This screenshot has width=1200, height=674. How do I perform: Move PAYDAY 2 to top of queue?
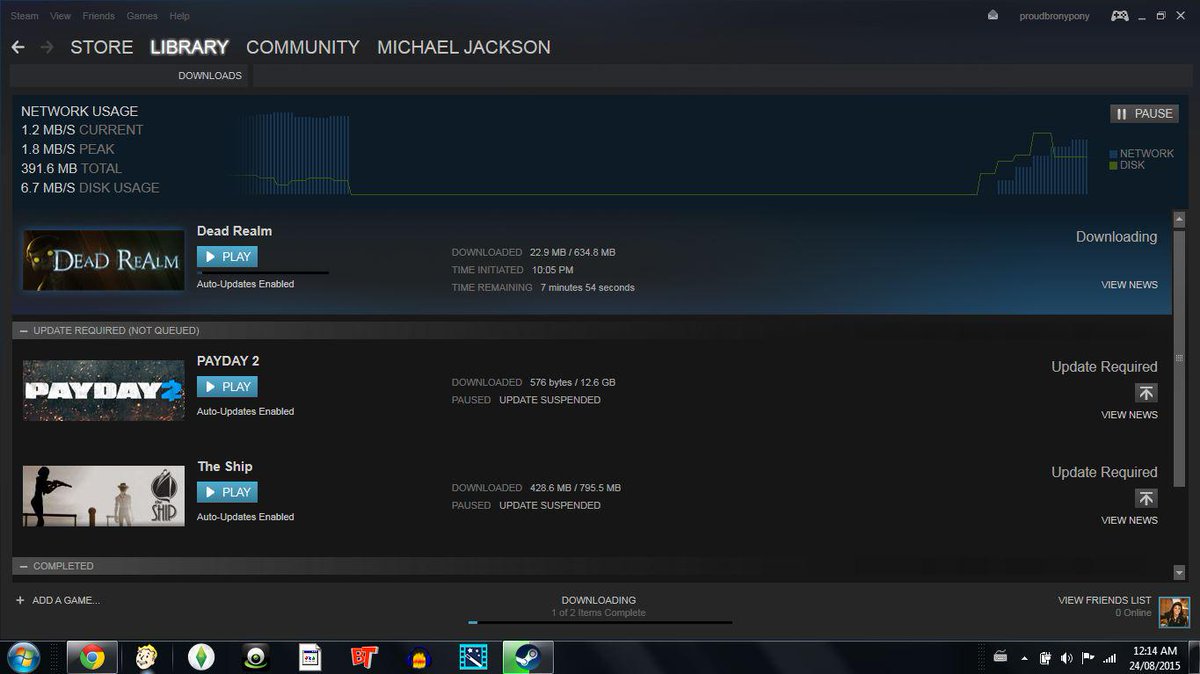(x=1146, y=393)
